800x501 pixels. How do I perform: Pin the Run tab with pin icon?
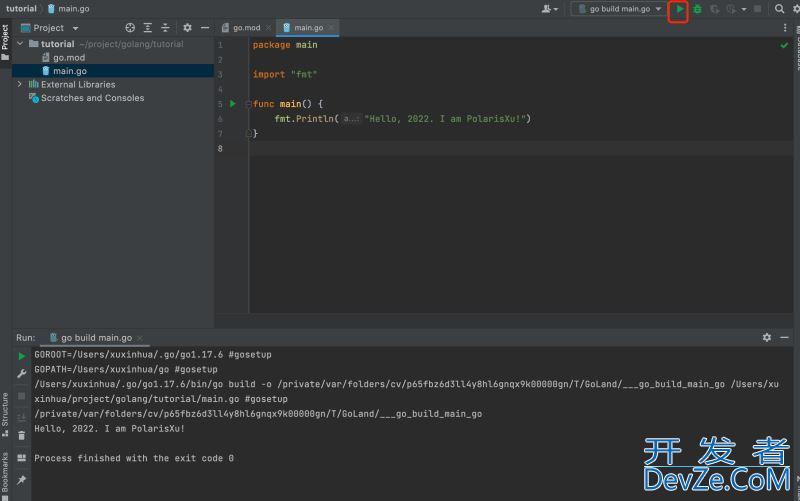(21, 480)
